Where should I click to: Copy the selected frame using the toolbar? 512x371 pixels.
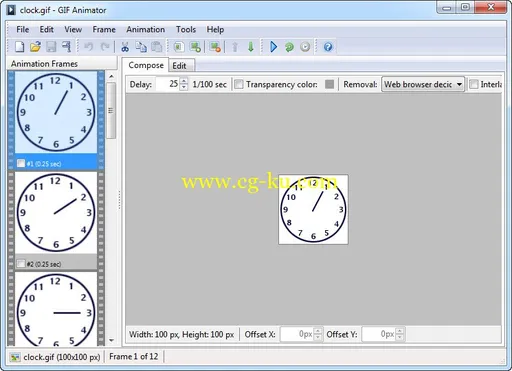pyautogui.click(x=141, y=47)
